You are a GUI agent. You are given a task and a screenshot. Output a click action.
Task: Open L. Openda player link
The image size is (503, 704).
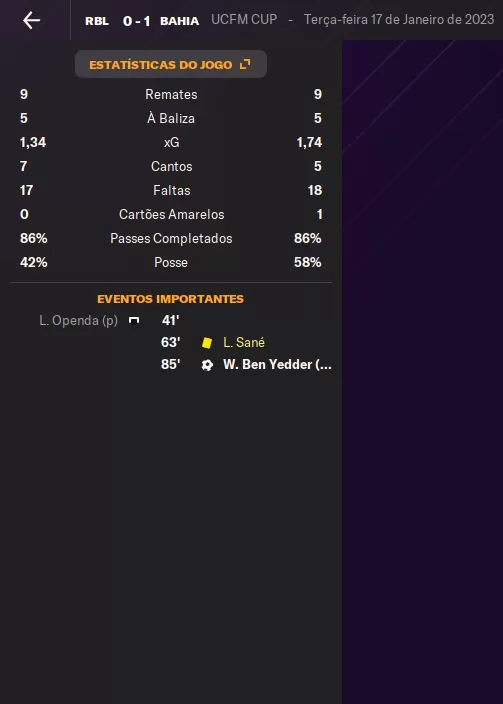coord(79,321)
